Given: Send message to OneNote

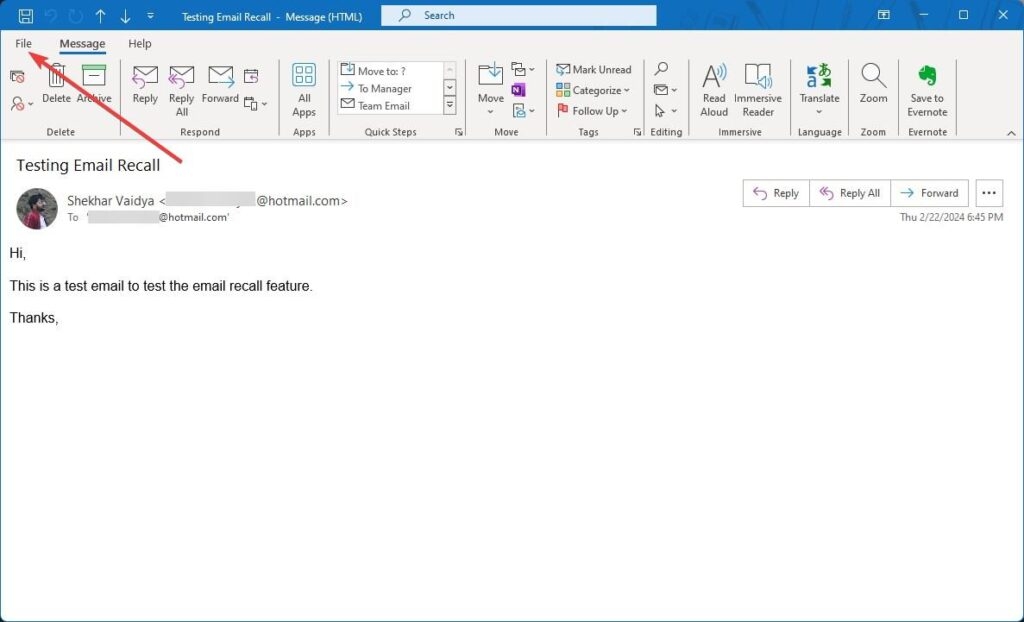Looking at the screenshot, I should (x=519, y=90).
